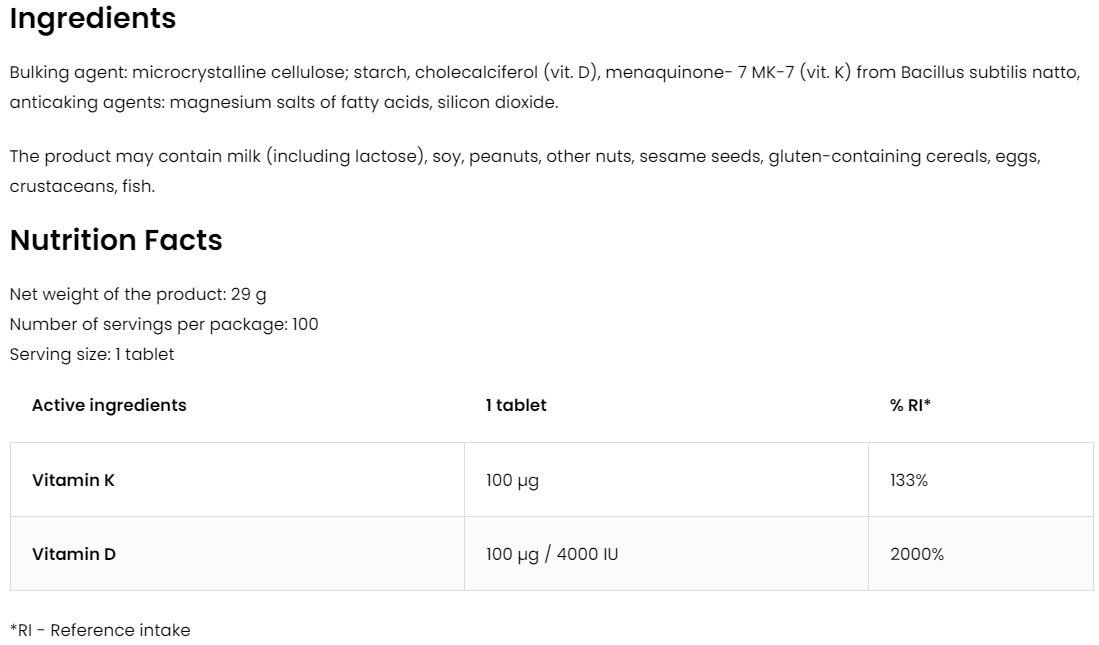Image resolution: width=1099 pixels, height=645 pixels.
Task: Click the '1 tablet' column header
Action: (x=516, y=405)
